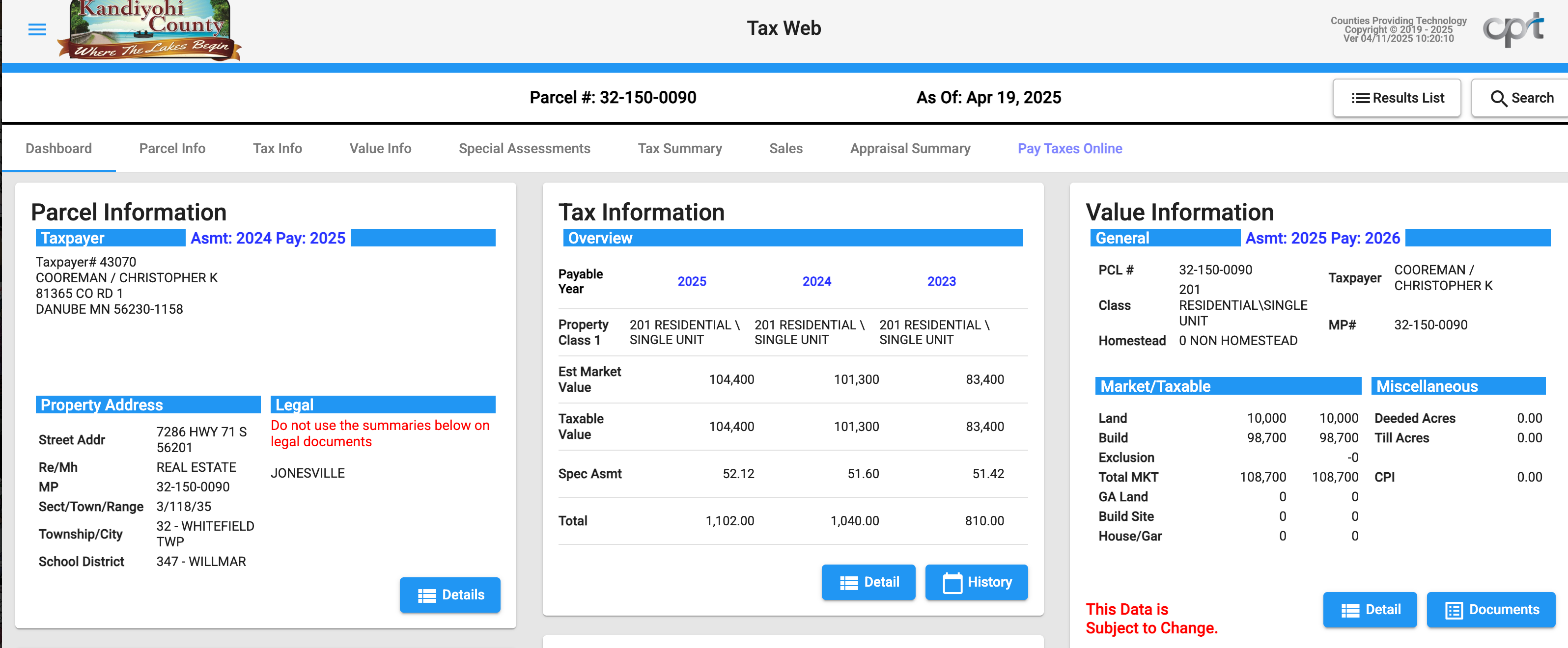Click the Overview section header
The image size is (1568, 648).
[x=792, y=238]
